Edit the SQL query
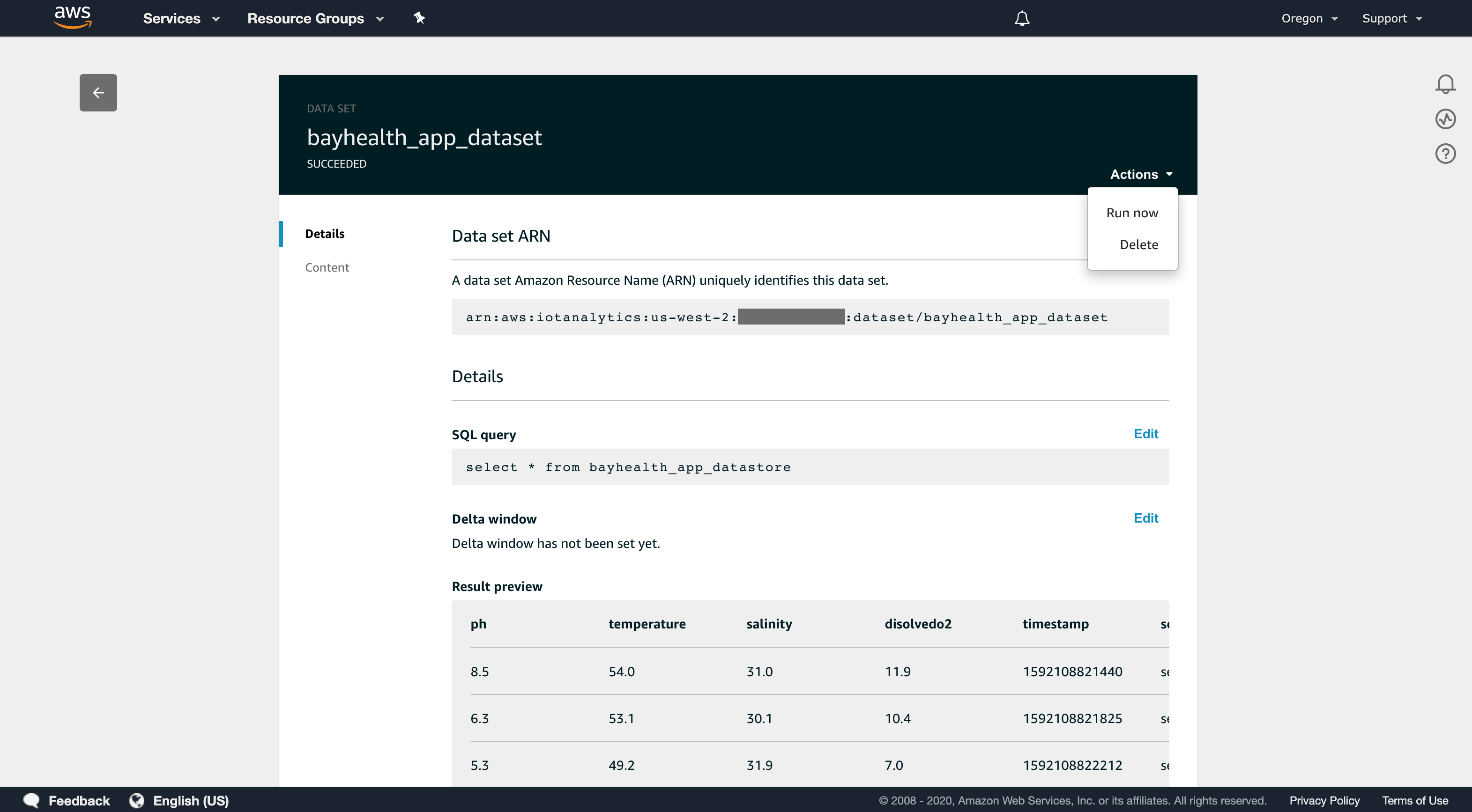1472x812 pixels. [x=1145, y=434]
